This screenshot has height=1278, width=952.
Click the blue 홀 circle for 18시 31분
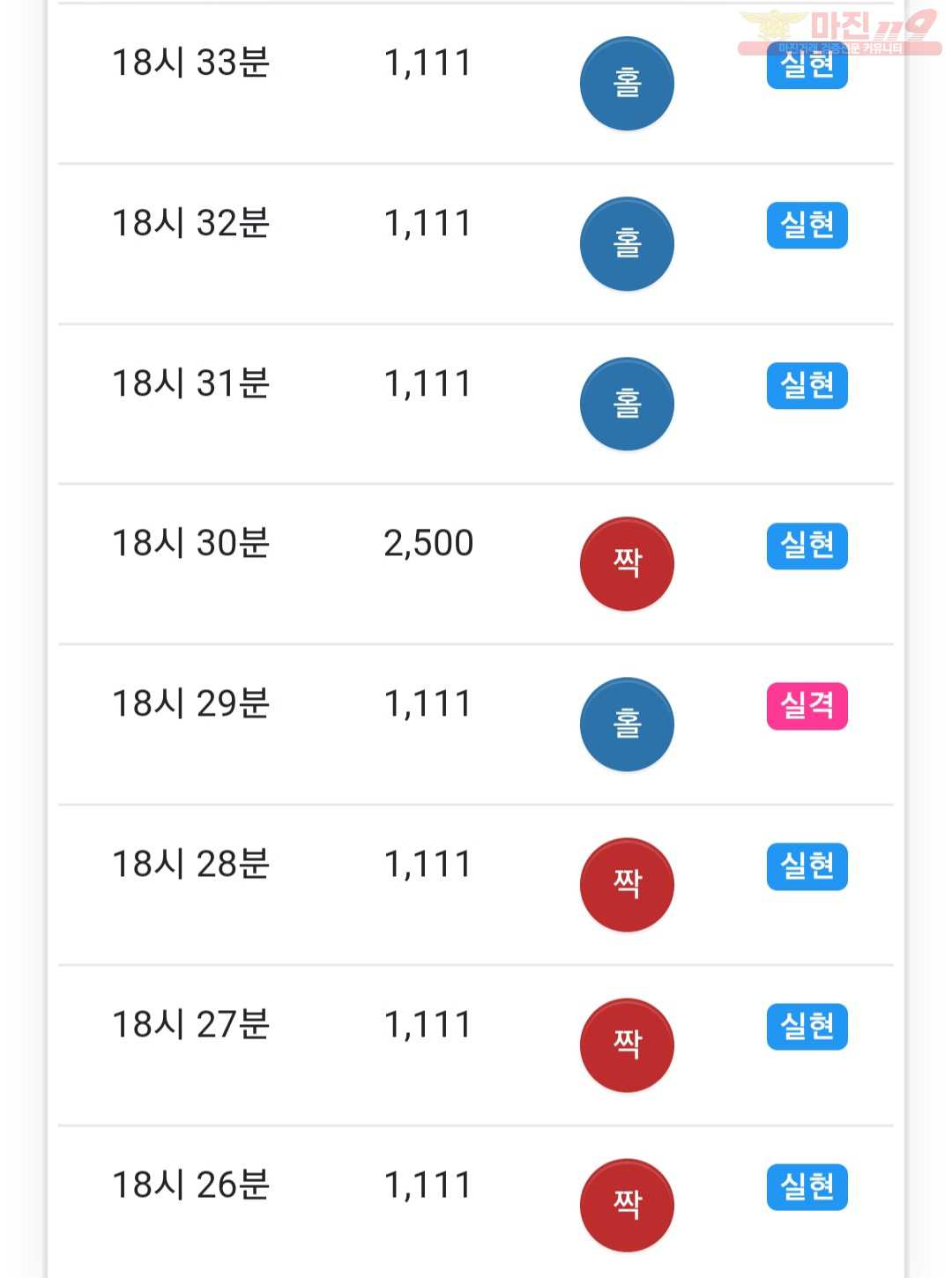click(627, 405)
